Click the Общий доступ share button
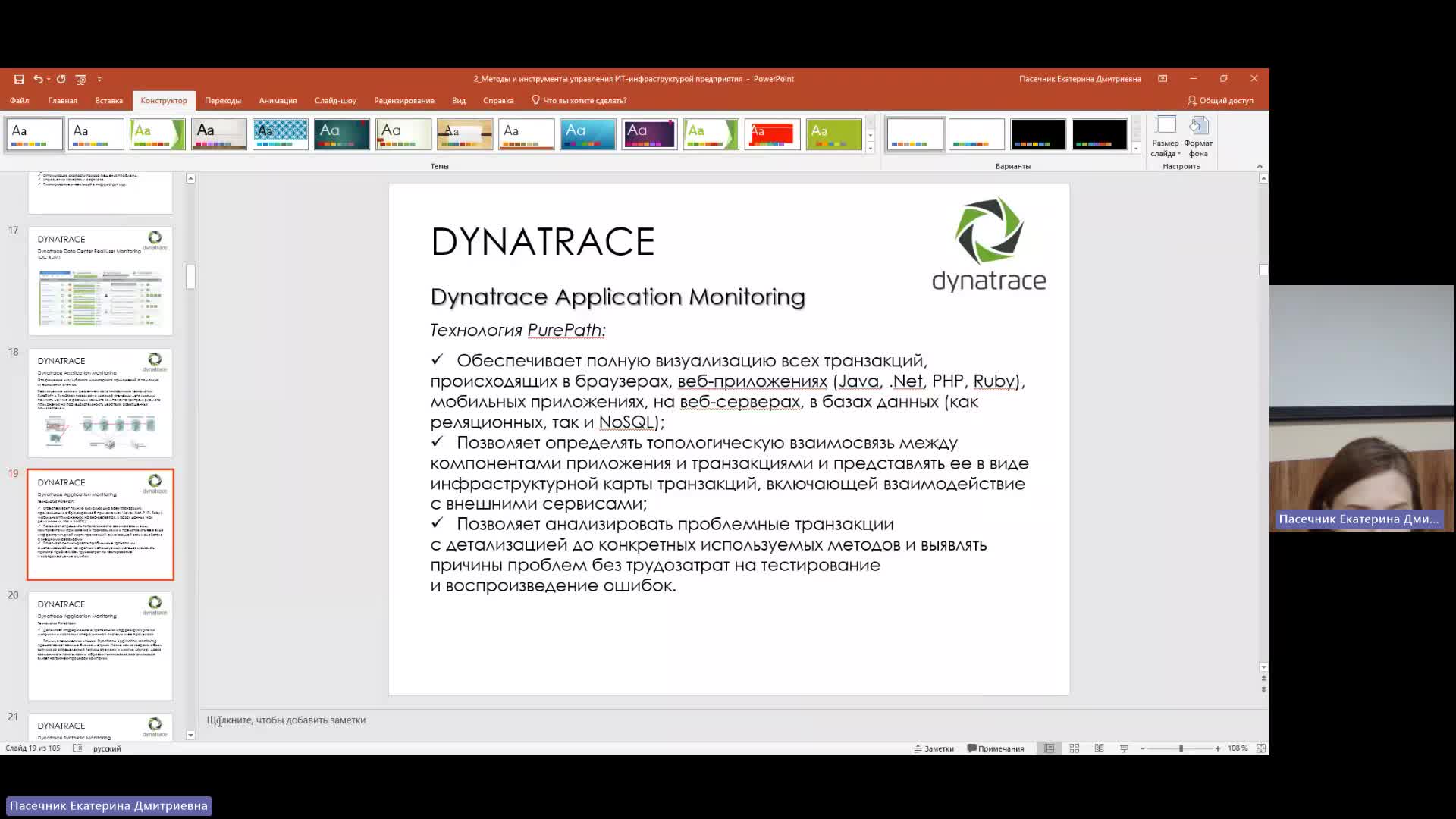The image size is (1456, 819). point(1220,100)
